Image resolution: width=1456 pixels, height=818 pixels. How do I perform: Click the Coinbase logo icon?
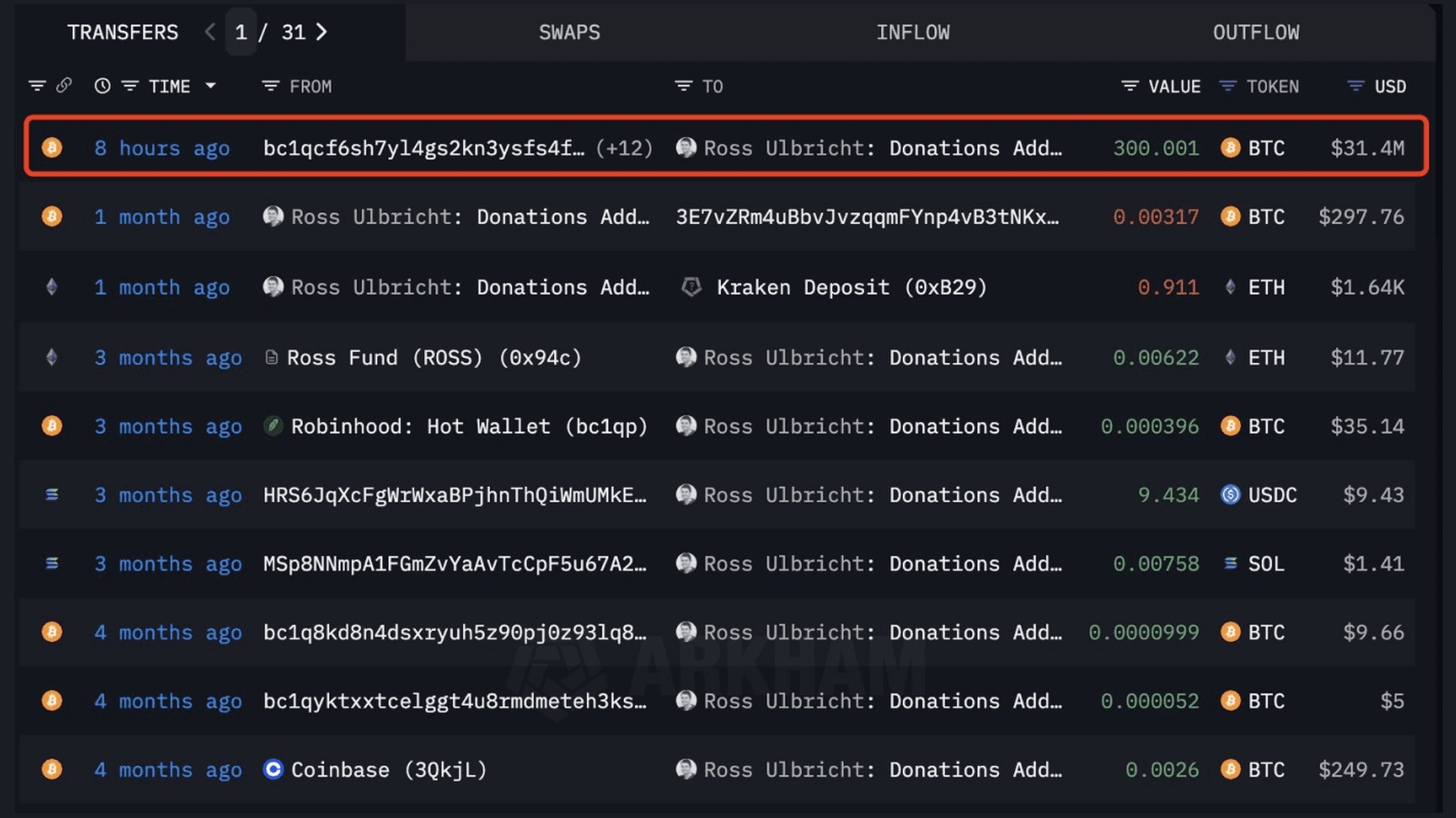click(x=273, y=769)
